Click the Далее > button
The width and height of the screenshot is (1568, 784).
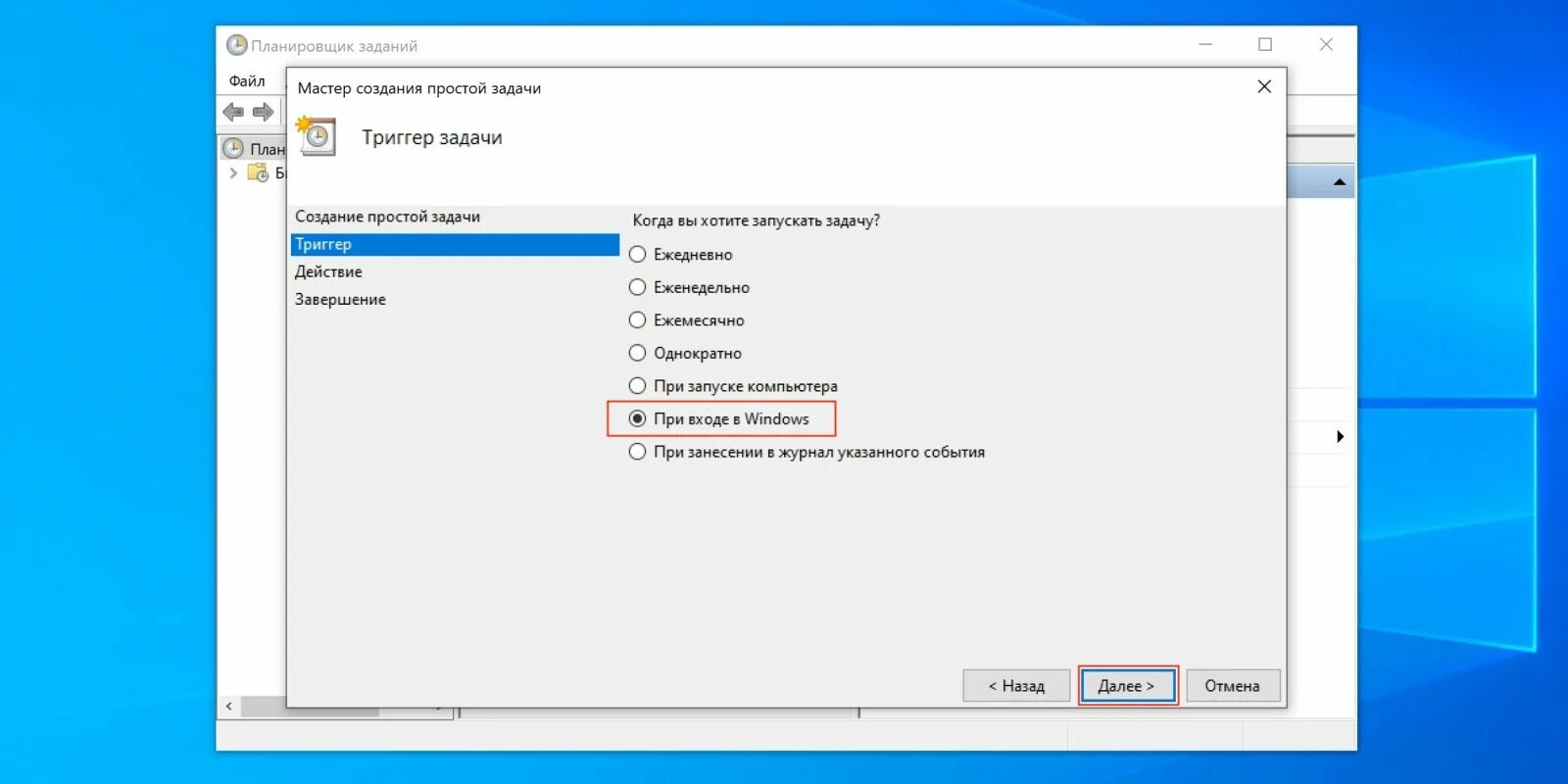[1127, 686]
